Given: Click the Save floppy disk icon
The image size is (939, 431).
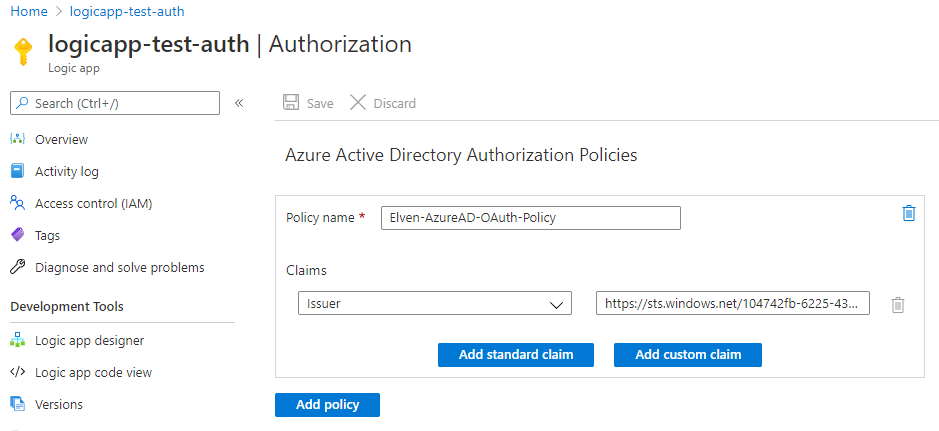Looking at the screenshot, I should coord(291,103).
